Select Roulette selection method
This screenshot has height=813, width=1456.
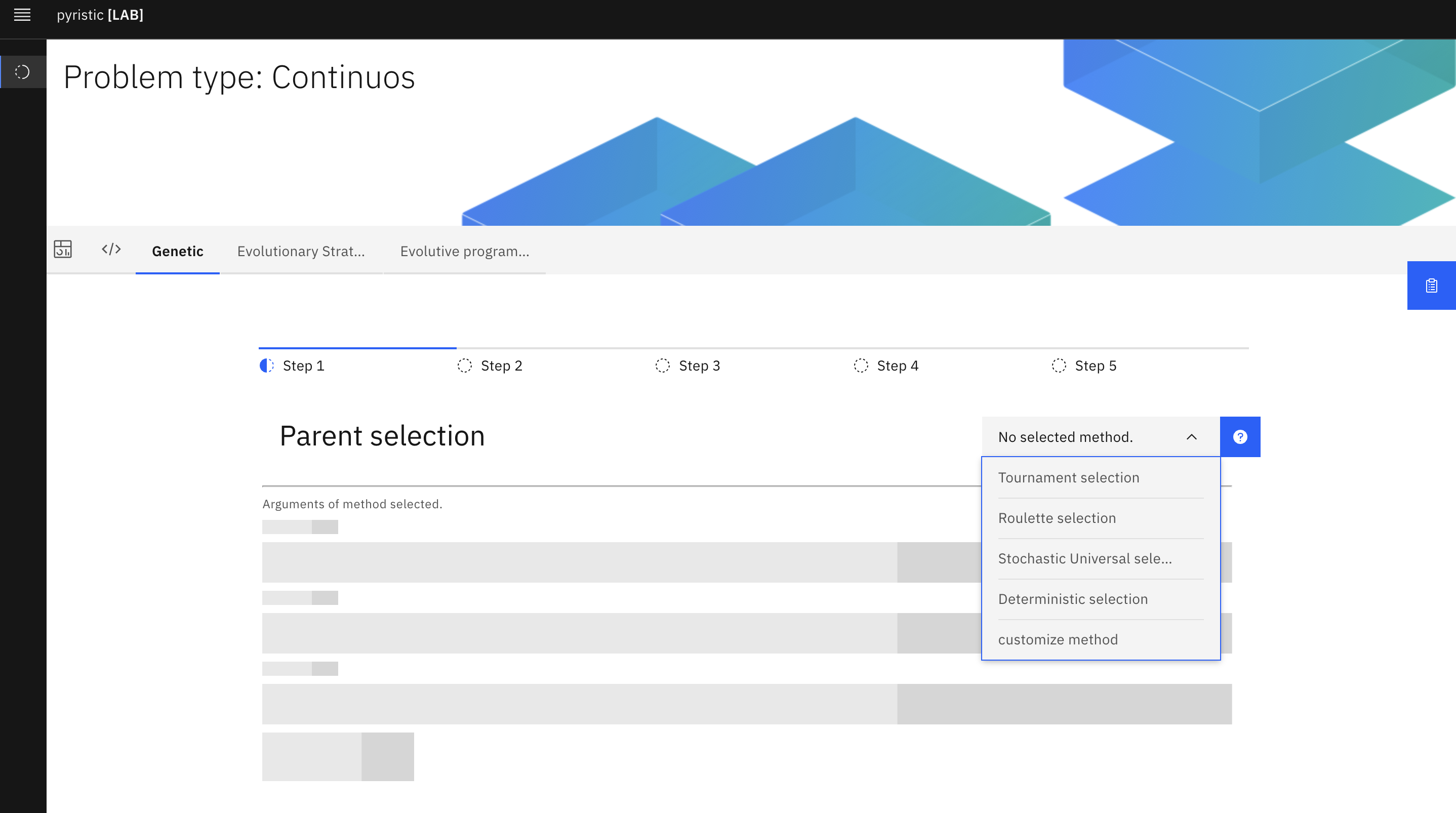[x=1057, y=517]
